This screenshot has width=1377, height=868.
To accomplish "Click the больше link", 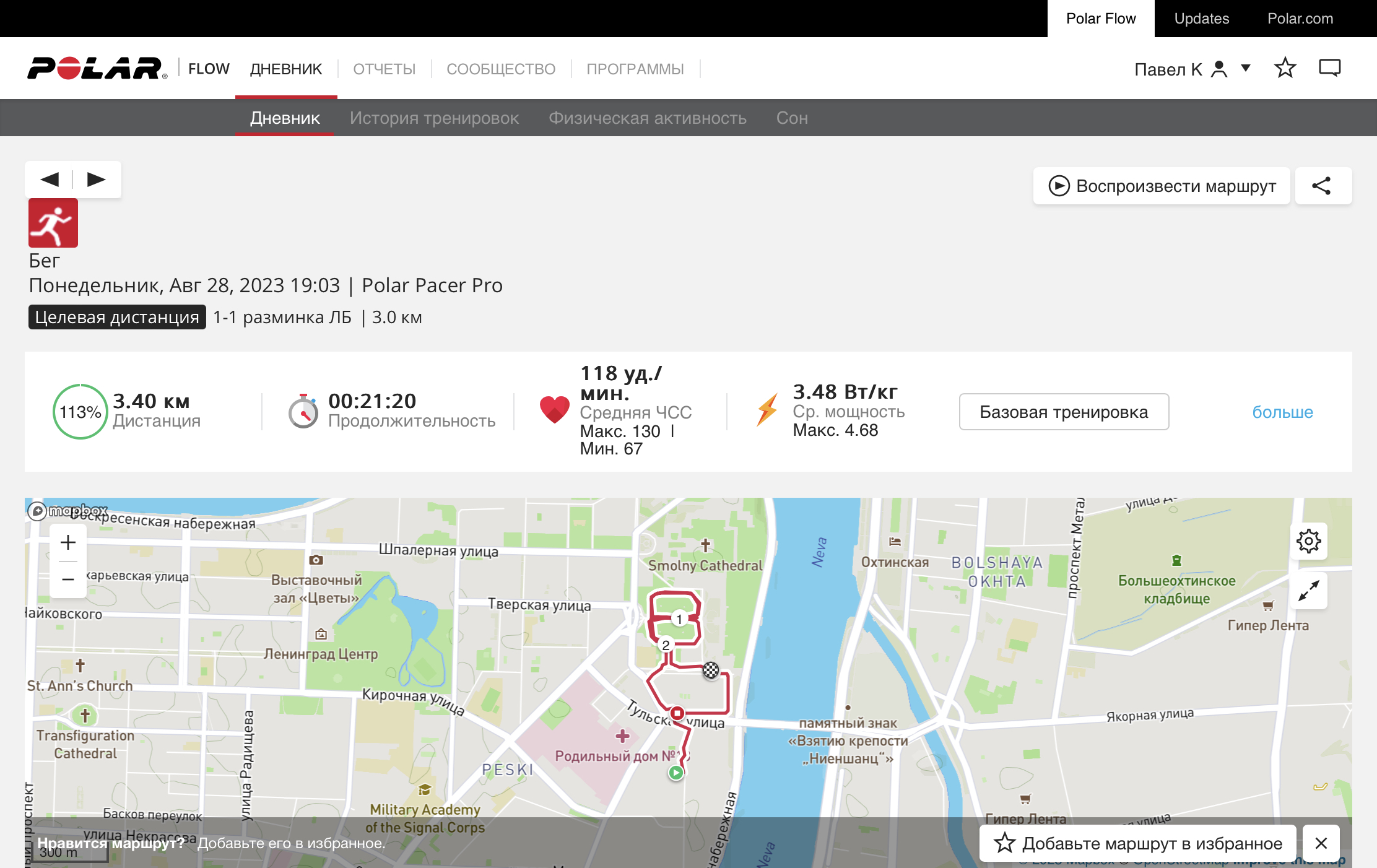I will (x=1282, y=412).
